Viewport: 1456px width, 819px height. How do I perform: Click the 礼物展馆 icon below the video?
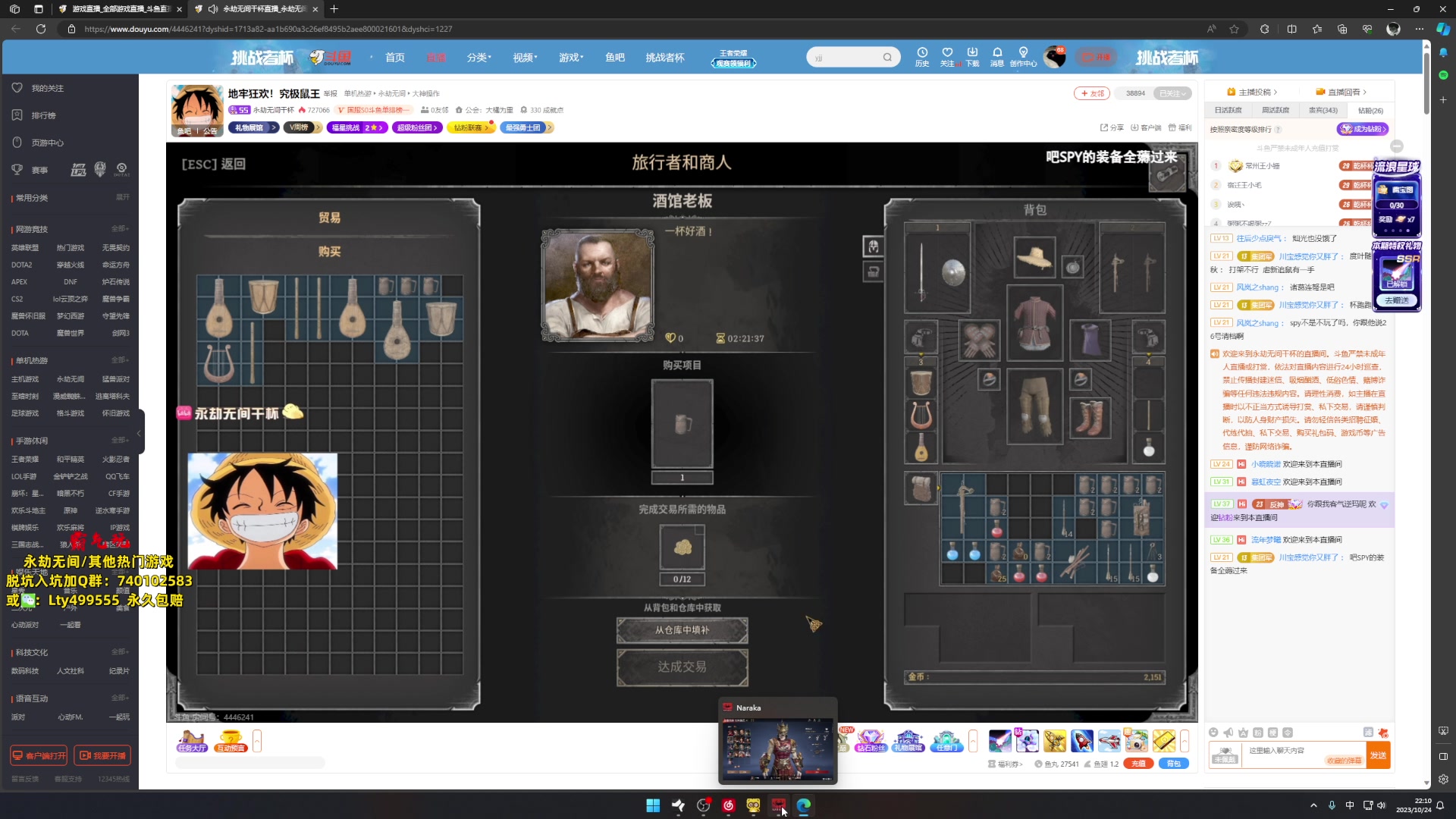coord(908,741)
